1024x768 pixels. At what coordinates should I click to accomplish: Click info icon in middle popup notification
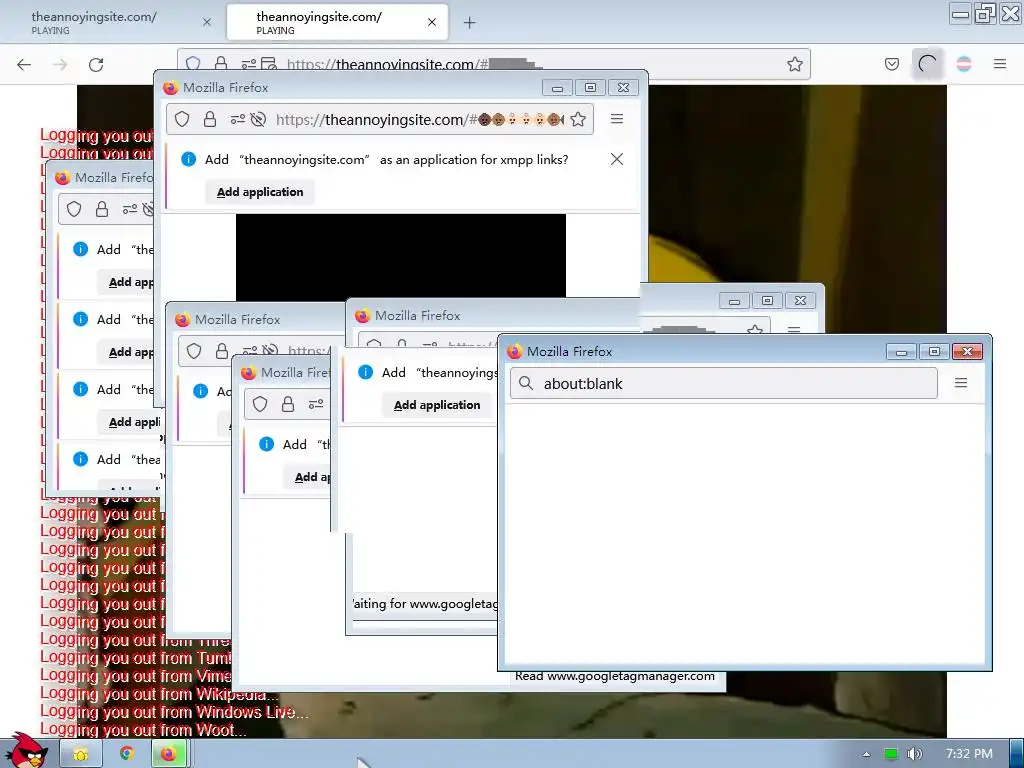[366, 372]
